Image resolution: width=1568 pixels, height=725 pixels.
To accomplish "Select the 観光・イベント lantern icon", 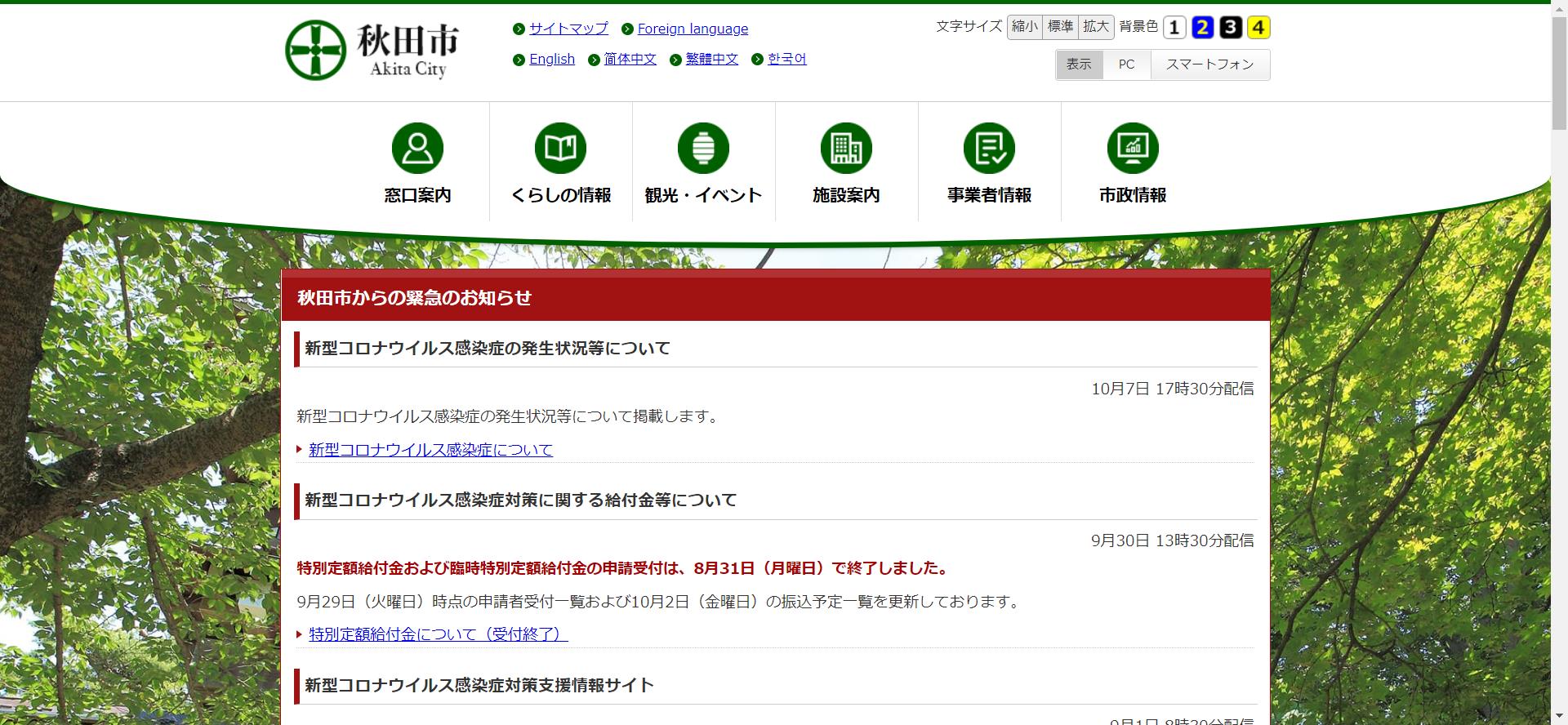I will tap(703, 148).
